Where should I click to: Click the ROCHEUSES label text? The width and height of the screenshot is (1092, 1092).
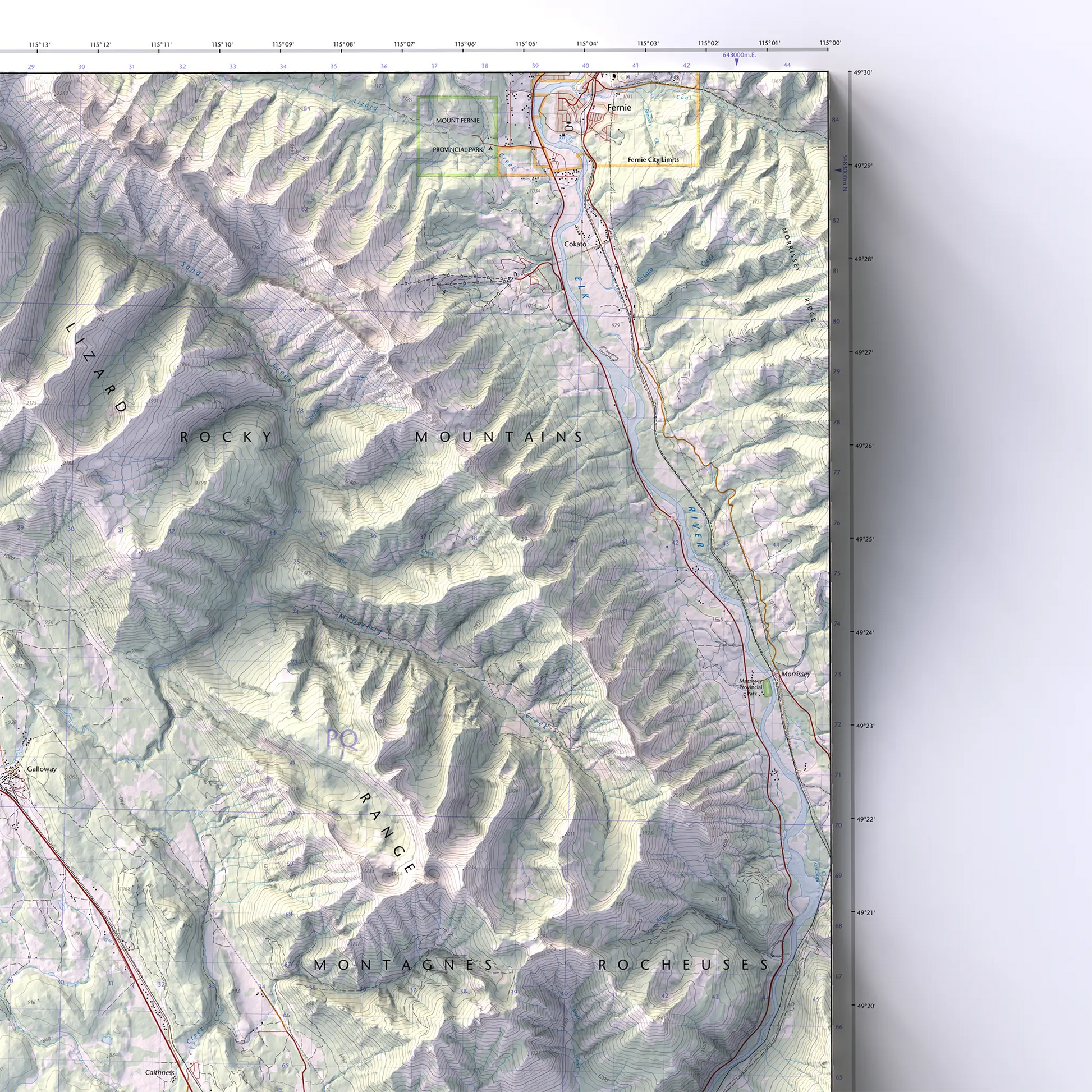click(683, 965)
